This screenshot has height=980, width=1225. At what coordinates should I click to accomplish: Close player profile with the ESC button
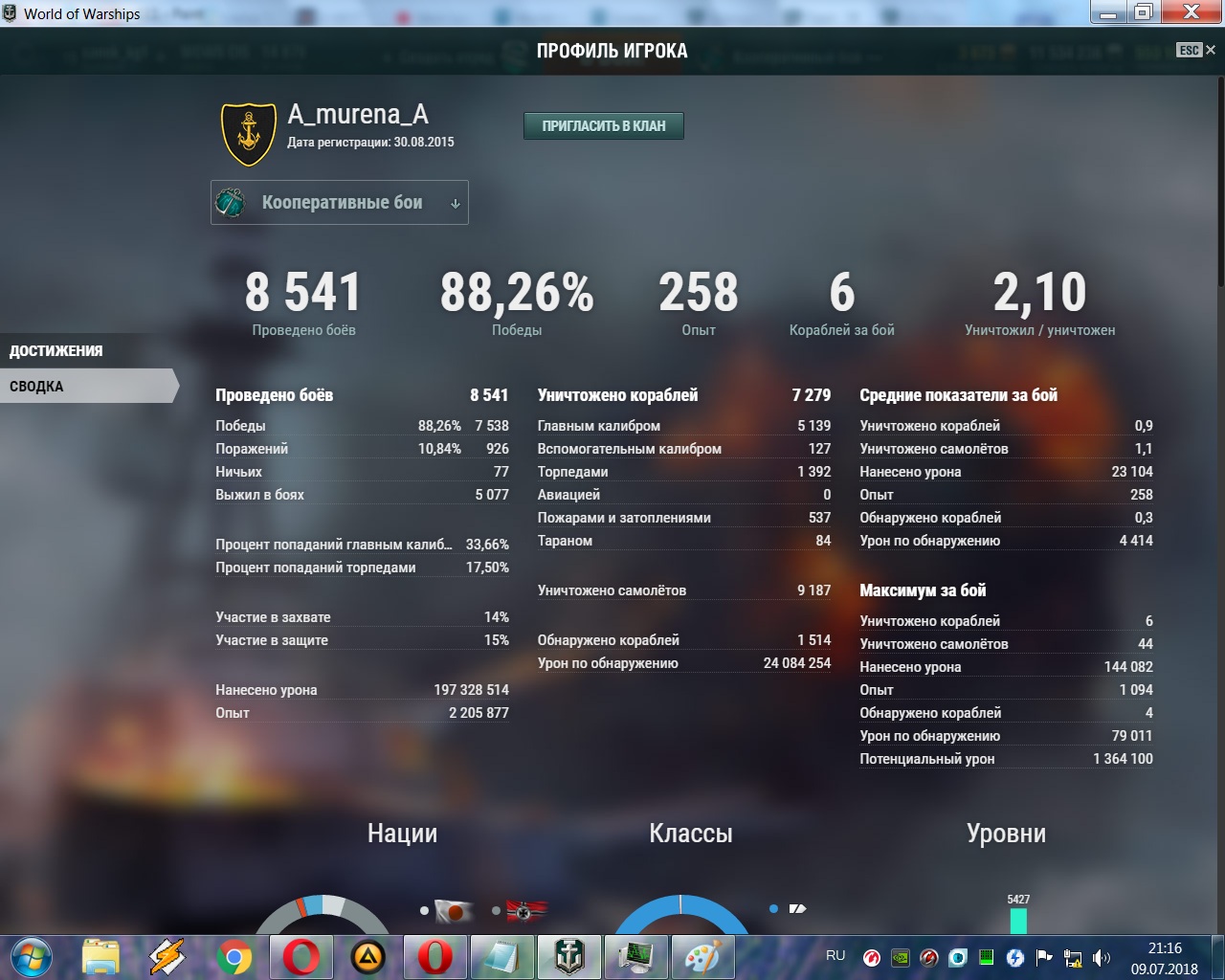1195,50
